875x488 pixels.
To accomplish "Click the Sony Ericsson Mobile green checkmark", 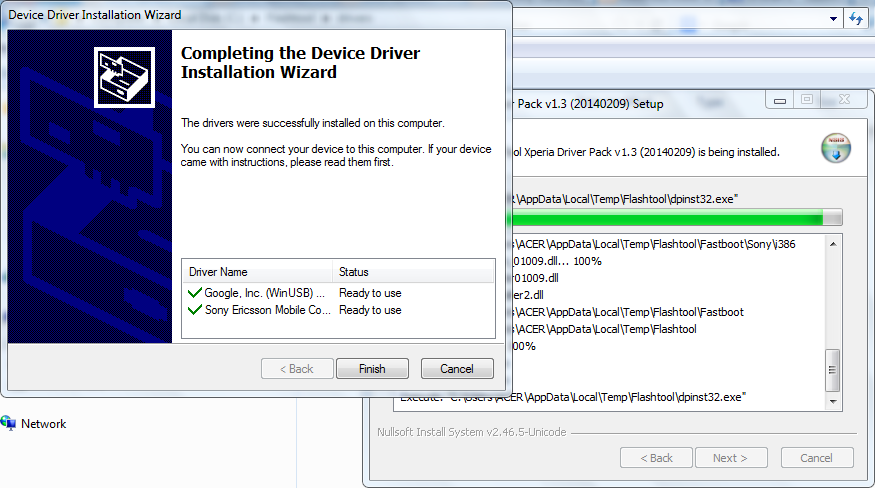I will [195, 309].
